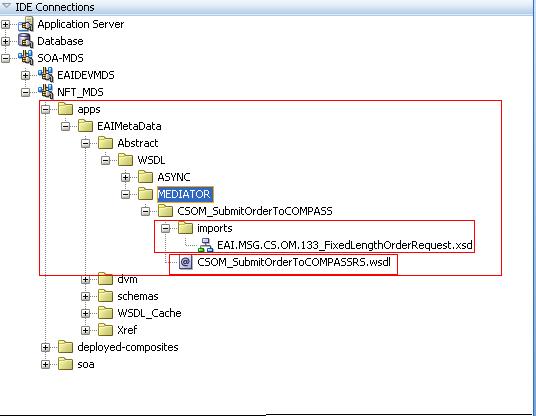Collapse the NFT_MDS connection

coord(25,92)
